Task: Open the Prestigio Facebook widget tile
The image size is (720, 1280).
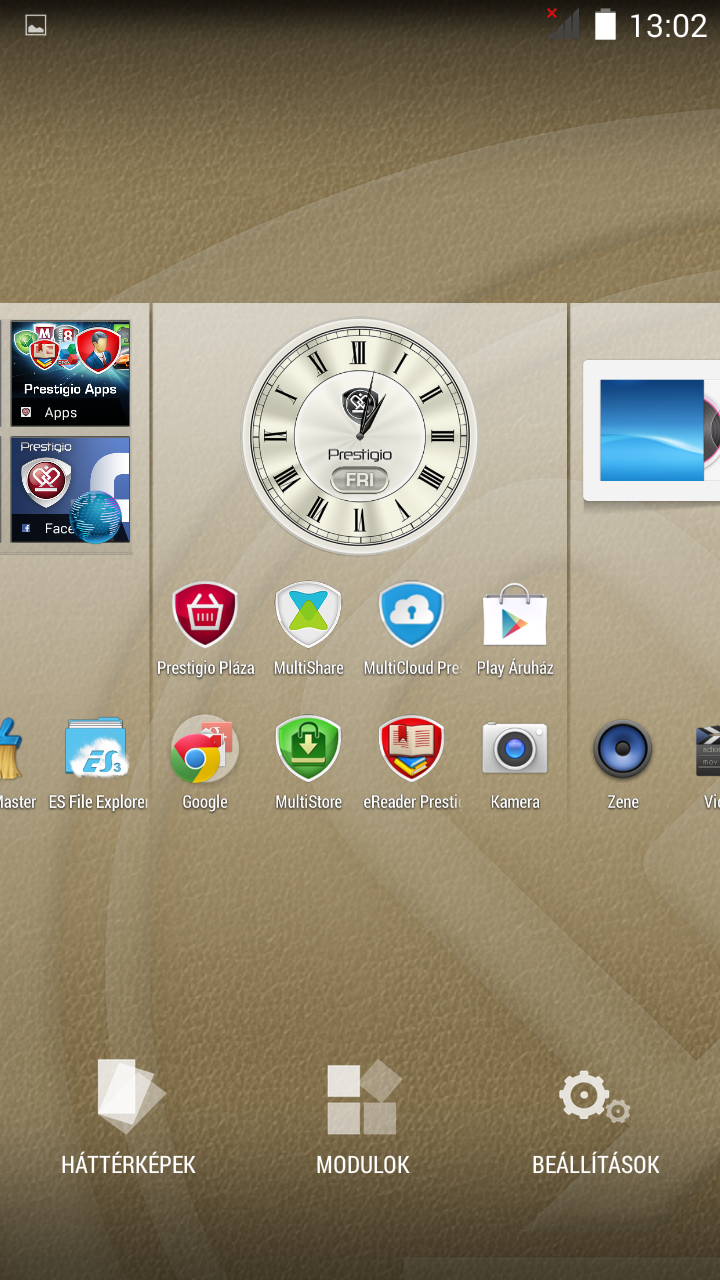Action: coord(70,489)
